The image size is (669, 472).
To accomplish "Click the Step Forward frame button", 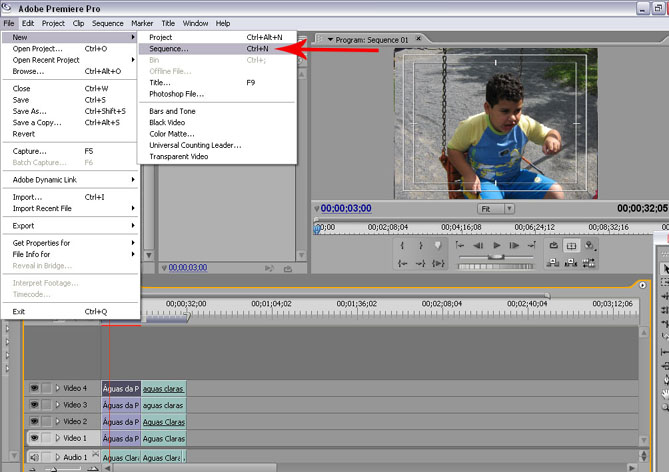I will [512, 245].
